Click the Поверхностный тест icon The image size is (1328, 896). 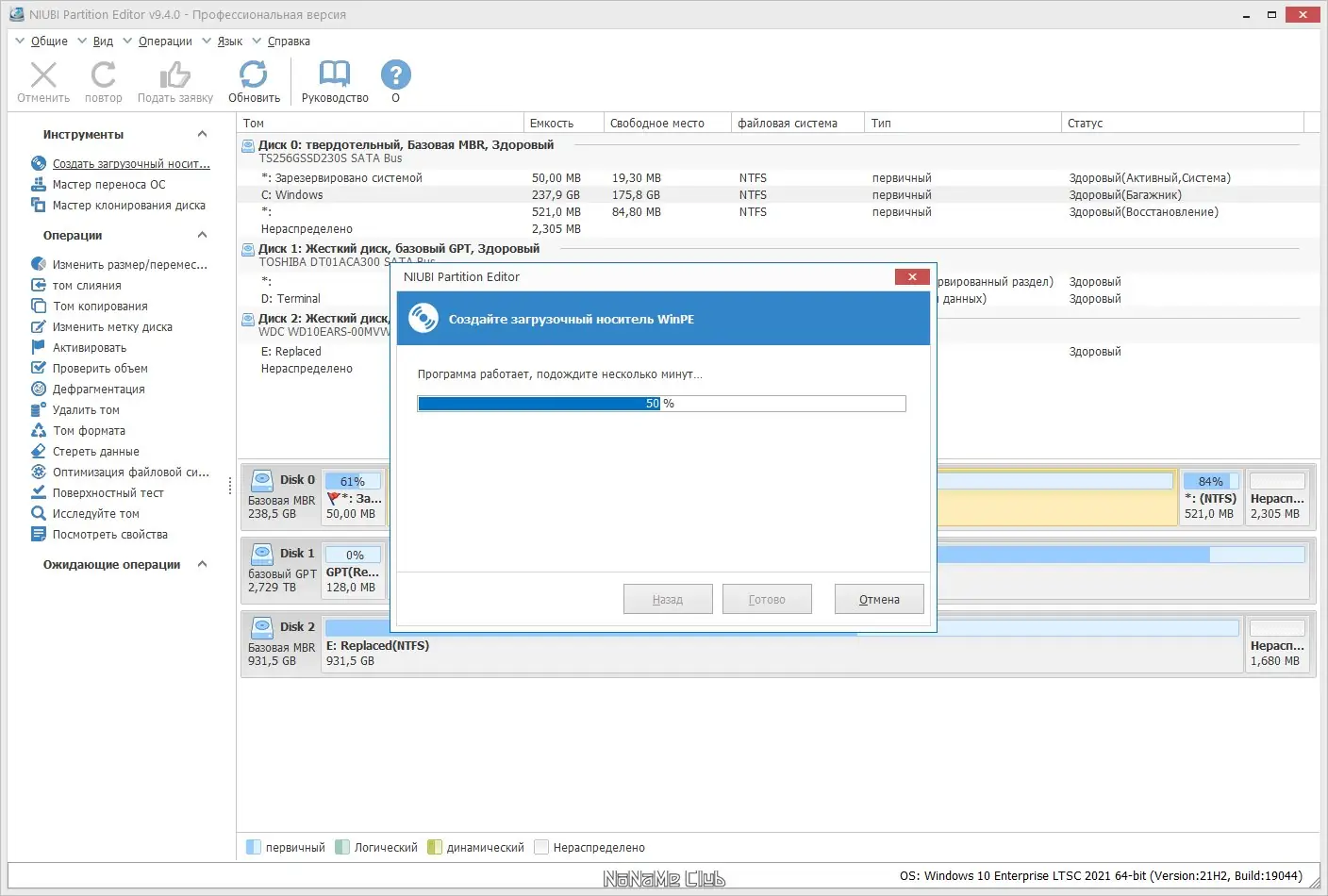coord(39,492)
